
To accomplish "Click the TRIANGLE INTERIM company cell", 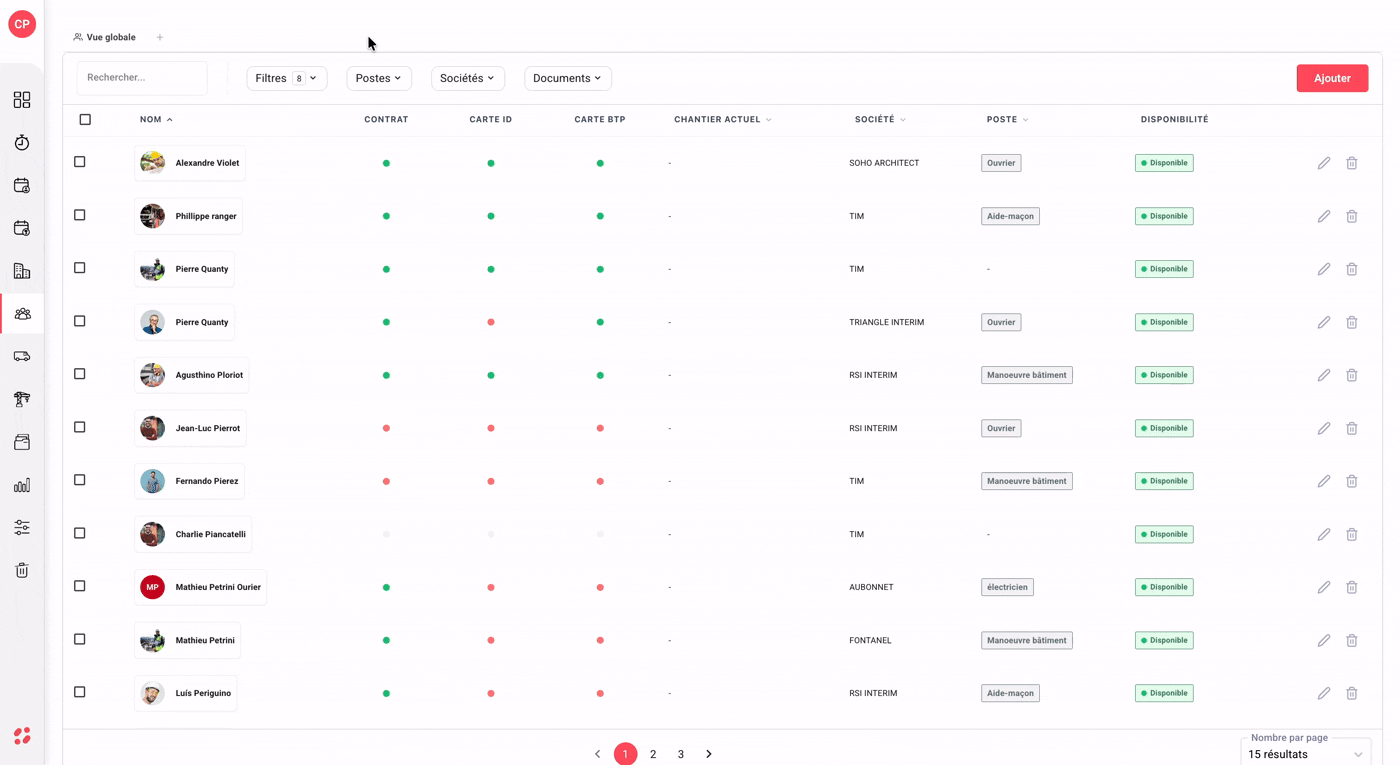I will point(886,322).
